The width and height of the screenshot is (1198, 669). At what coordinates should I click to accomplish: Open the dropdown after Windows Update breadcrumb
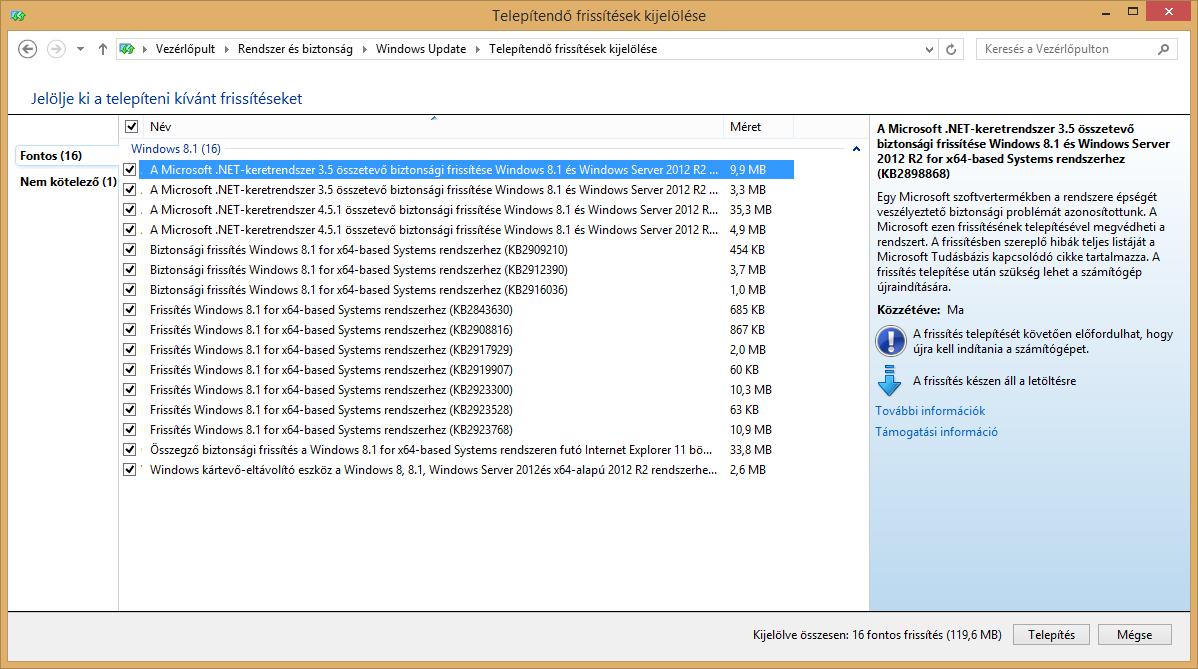478,49
